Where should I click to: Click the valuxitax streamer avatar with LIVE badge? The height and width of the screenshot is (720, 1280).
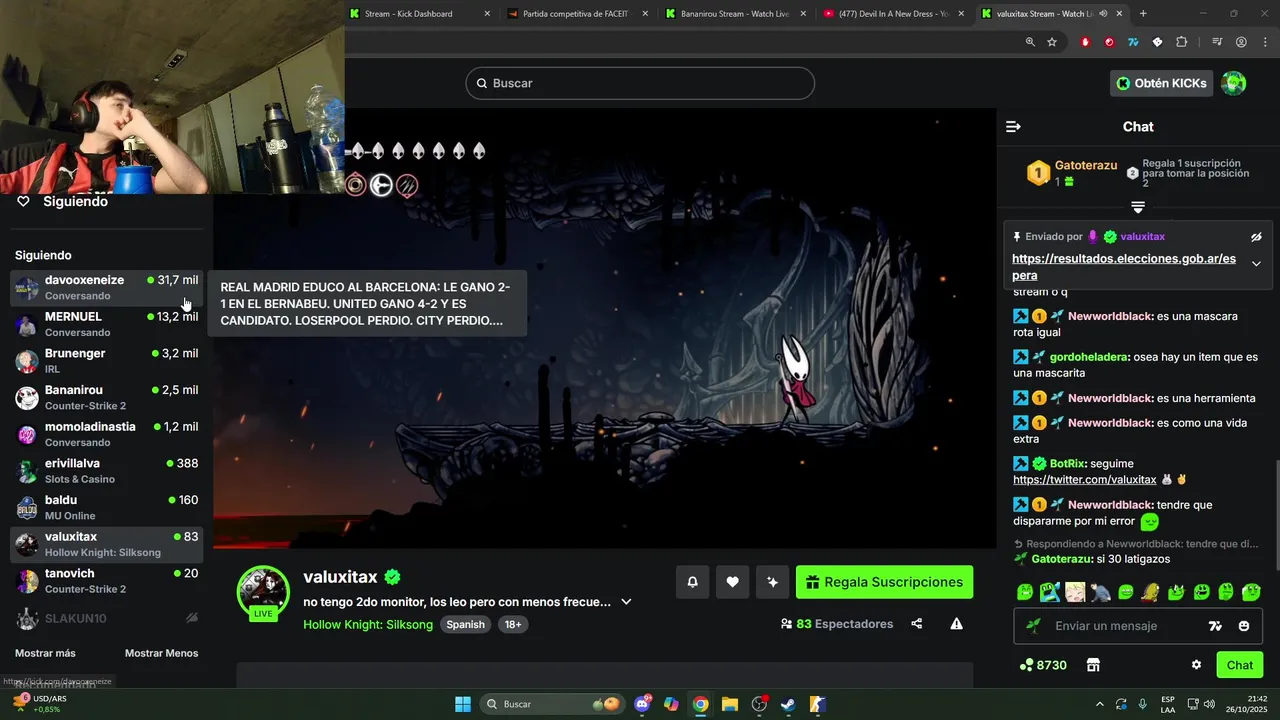pyautogui.click(x=263, y=593)
